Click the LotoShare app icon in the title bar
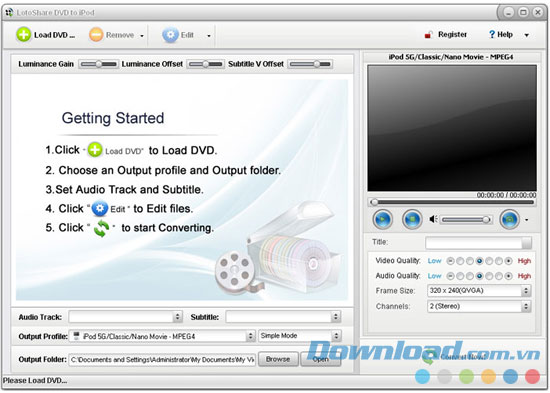This screenshot has height=393, width=550. 9,13
